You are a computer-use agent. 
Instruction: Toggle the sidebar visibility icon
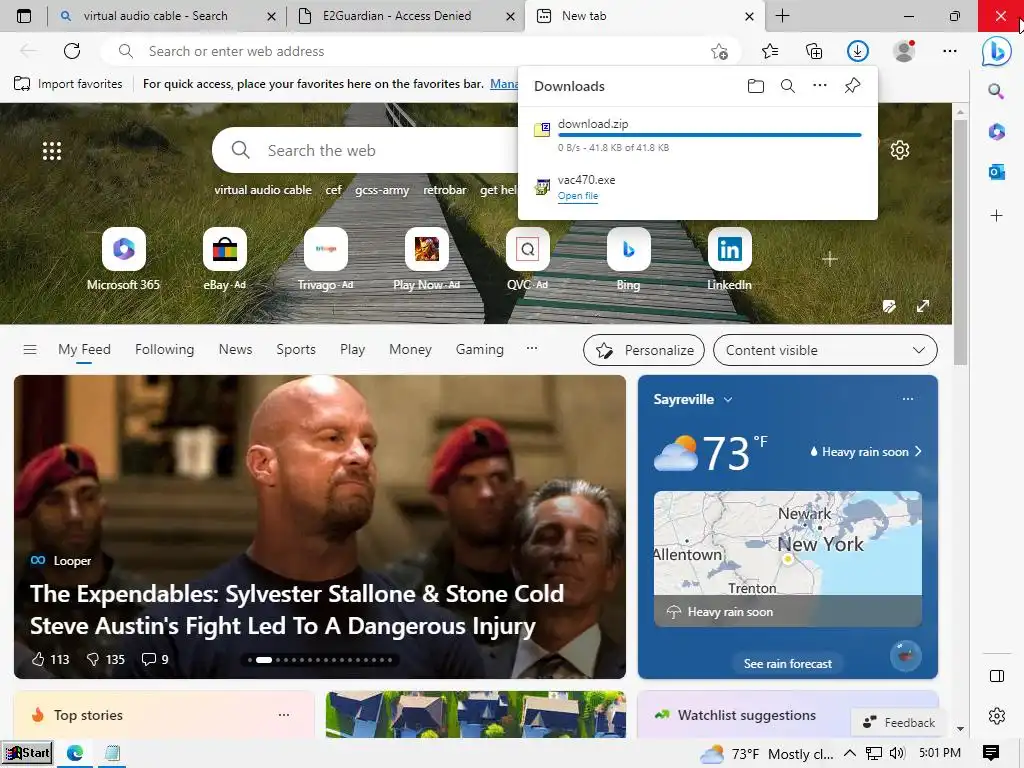click(997, 676)
